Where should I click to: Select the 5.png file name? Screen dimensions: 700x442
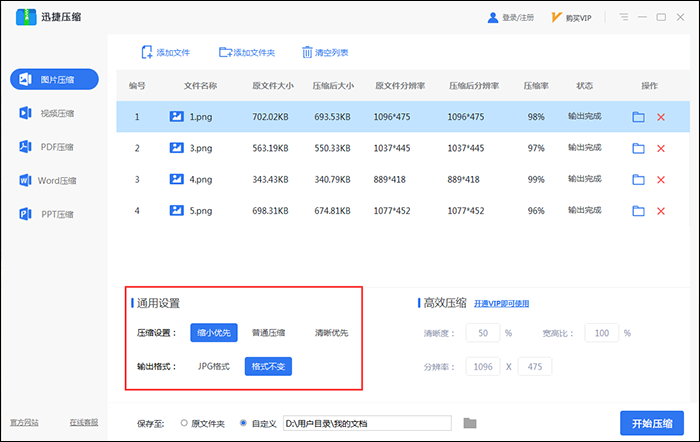(x=201, y=211)
